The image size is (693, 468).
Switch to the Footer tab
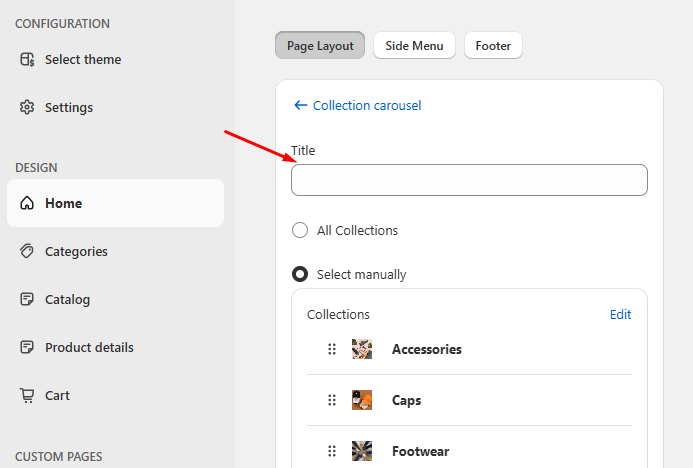click(x=493, y=46)
